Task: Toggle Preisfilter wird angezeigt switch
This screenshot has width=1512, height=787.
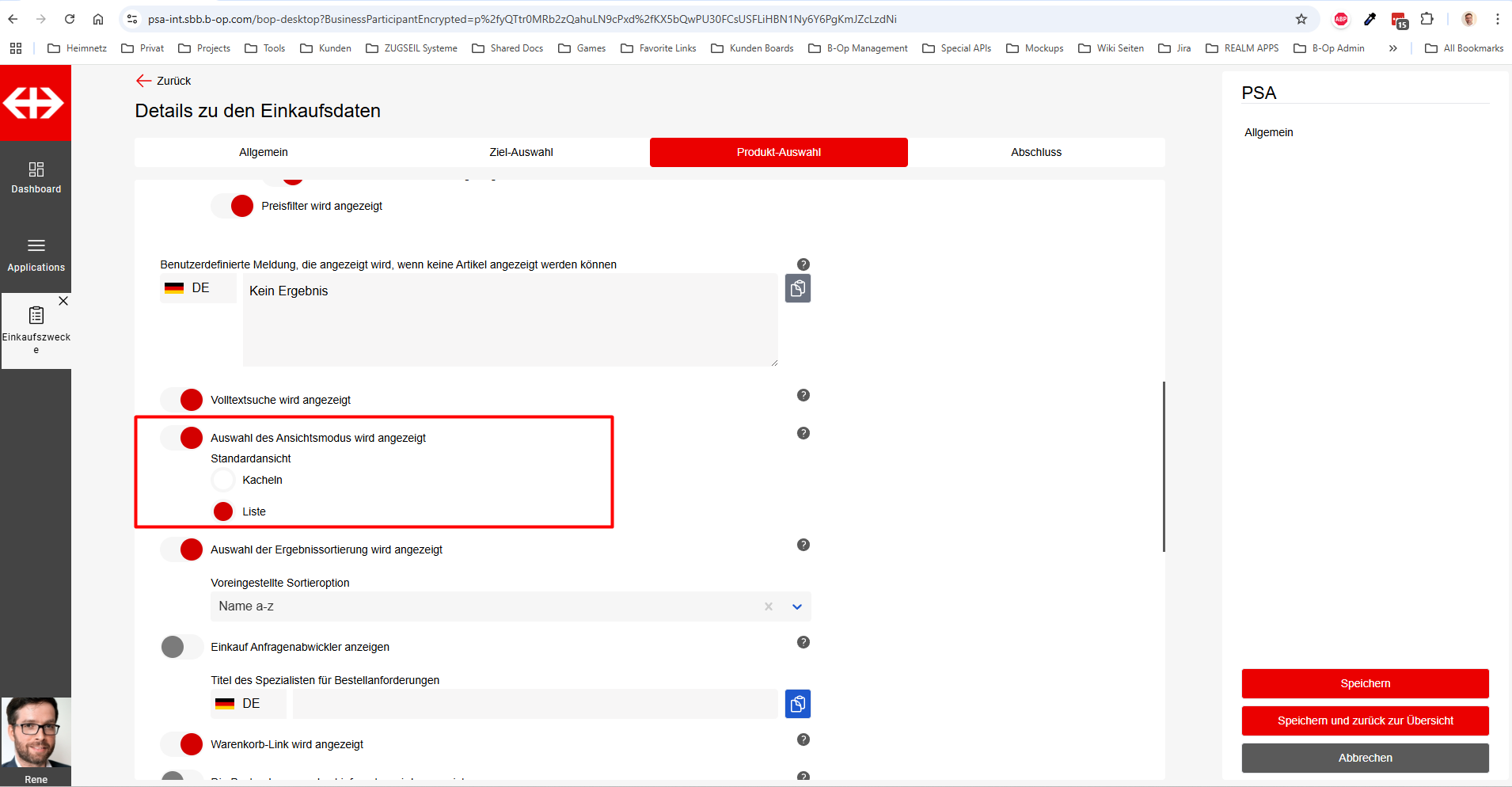Action: pos(233,206)
